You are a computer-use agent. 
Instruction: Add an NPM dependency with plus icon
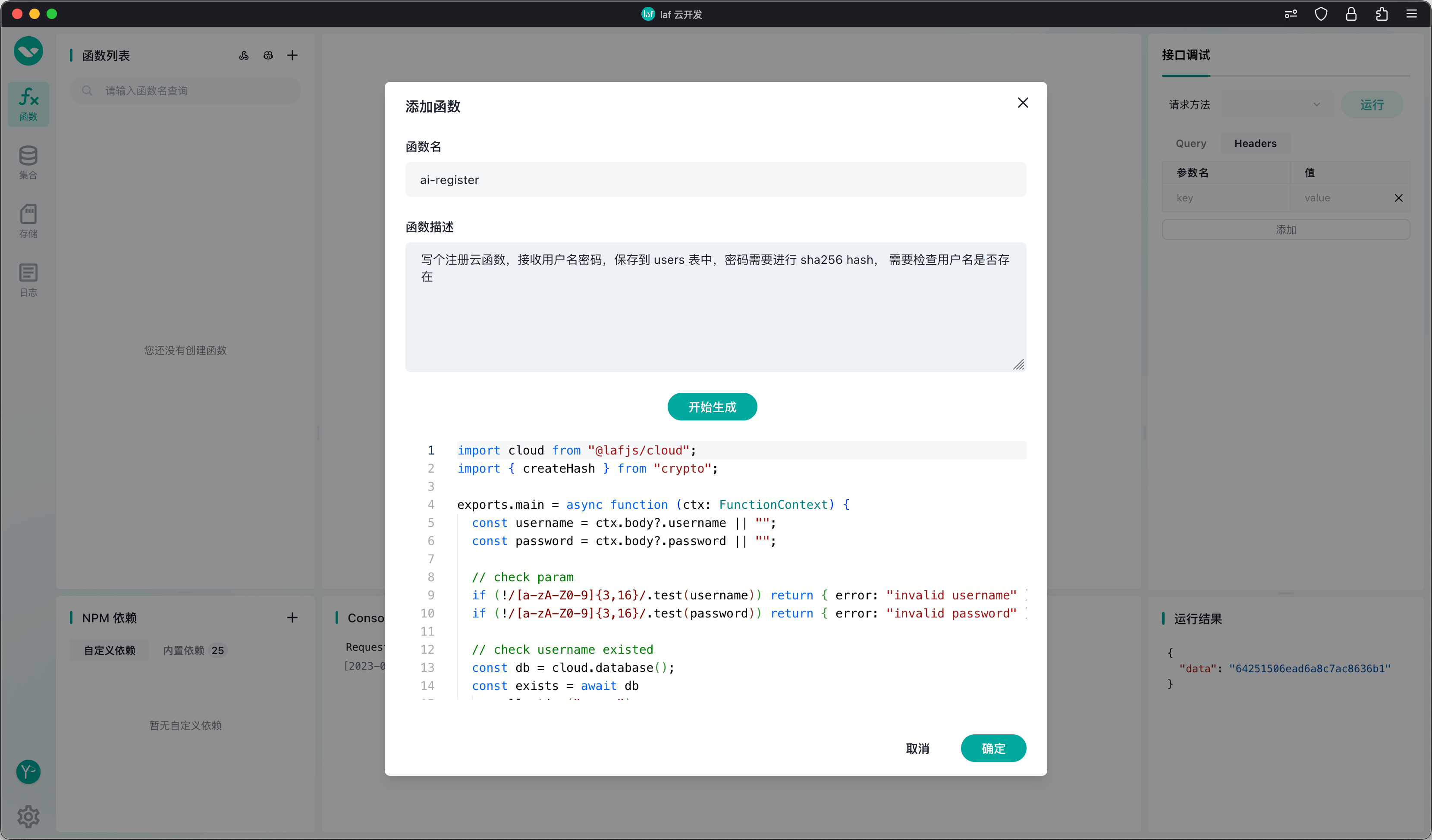tap(292, 617)
